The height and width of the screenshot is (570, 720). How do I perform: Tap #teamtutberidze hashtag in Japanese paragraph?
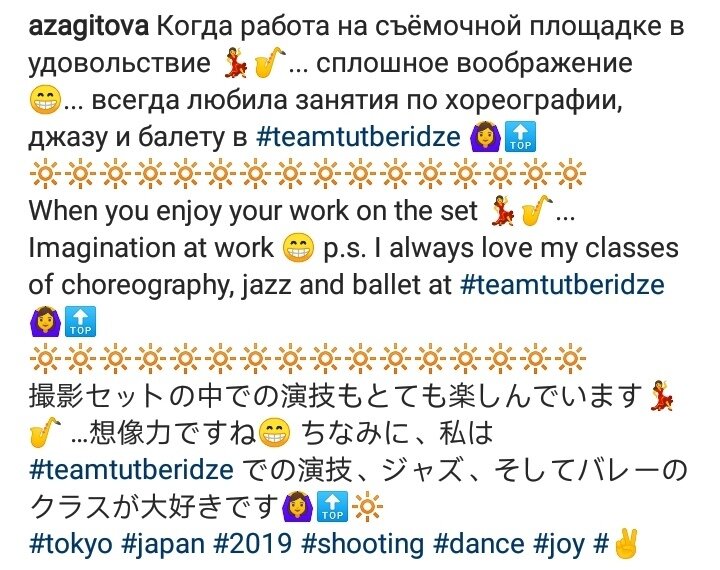pos(131,470)
